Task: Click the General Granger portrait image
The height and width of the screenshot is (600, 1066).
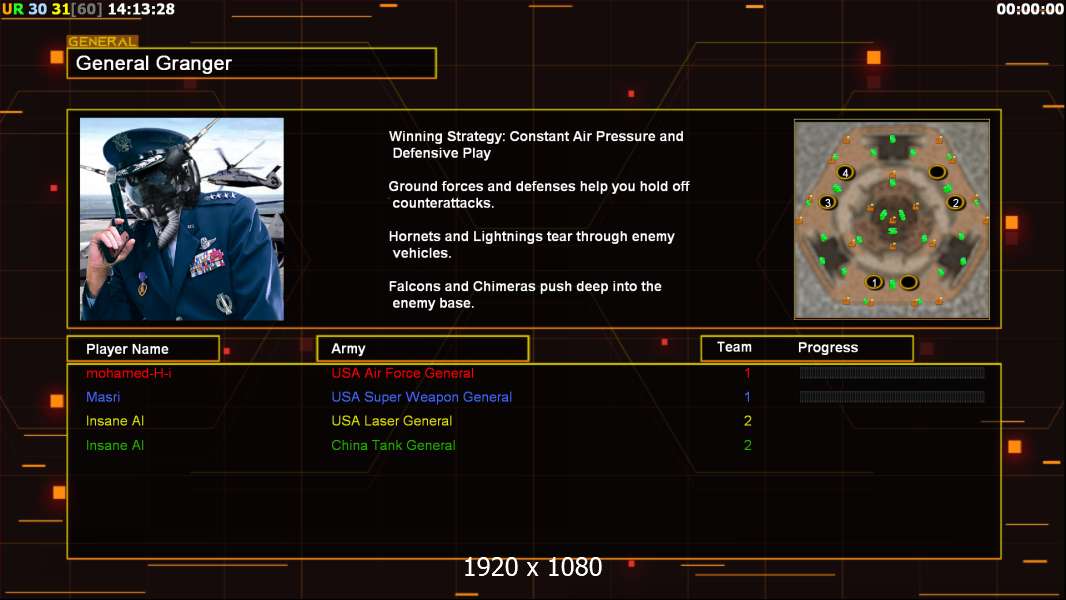Action: tap(182, 219)
